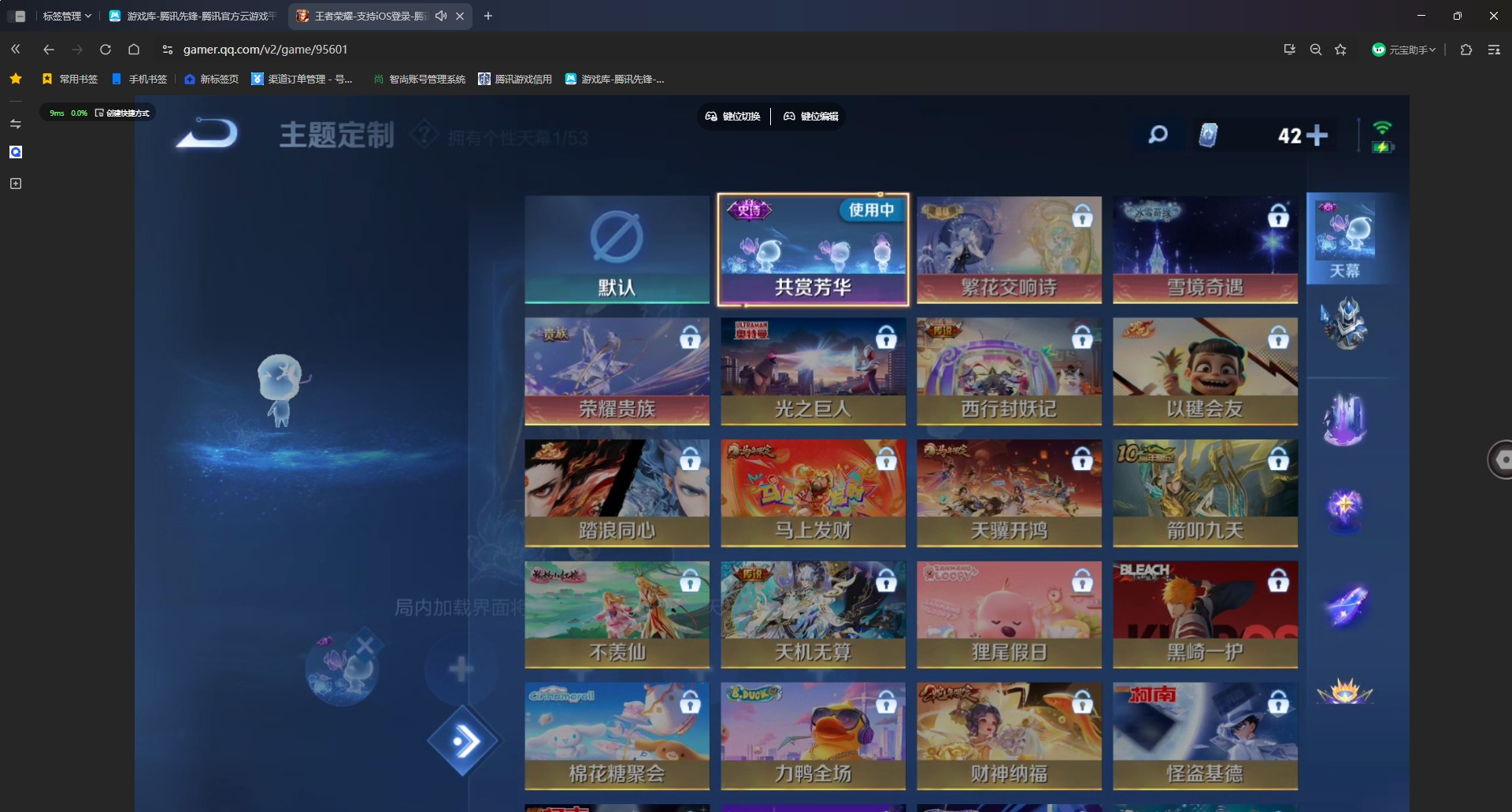Select the 力鸭全场 theme card
Image resolution: width=1512 pixels, height=812 pixels.
pyautogui.click(x=813, y=736)
